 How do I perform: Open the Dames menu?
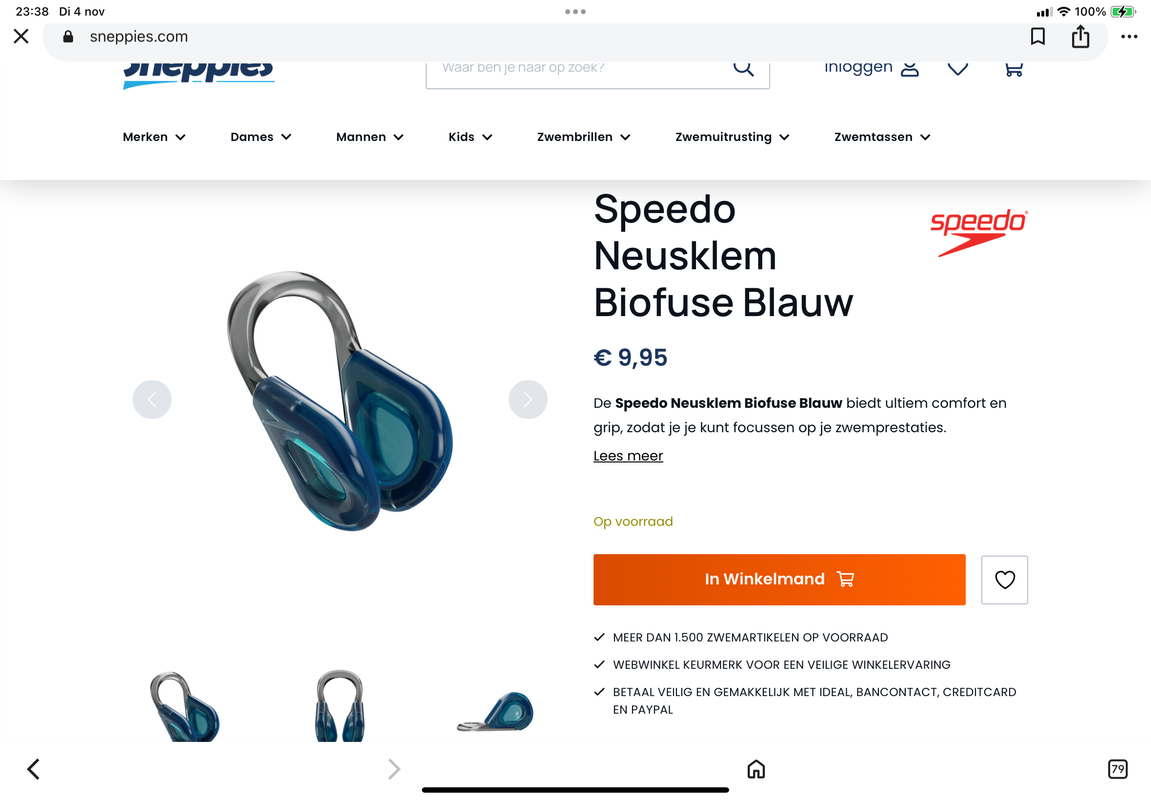click(x=261, y=137)
